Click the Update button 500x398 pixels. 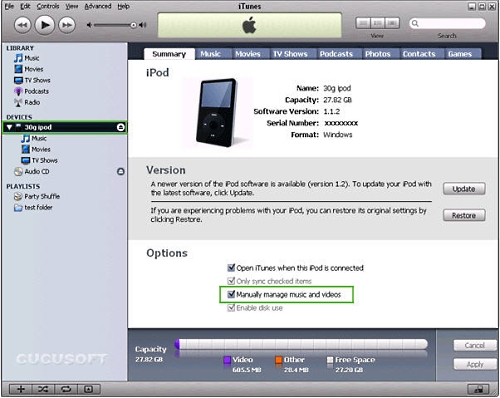pyautogui.click(x=464, y=189)
